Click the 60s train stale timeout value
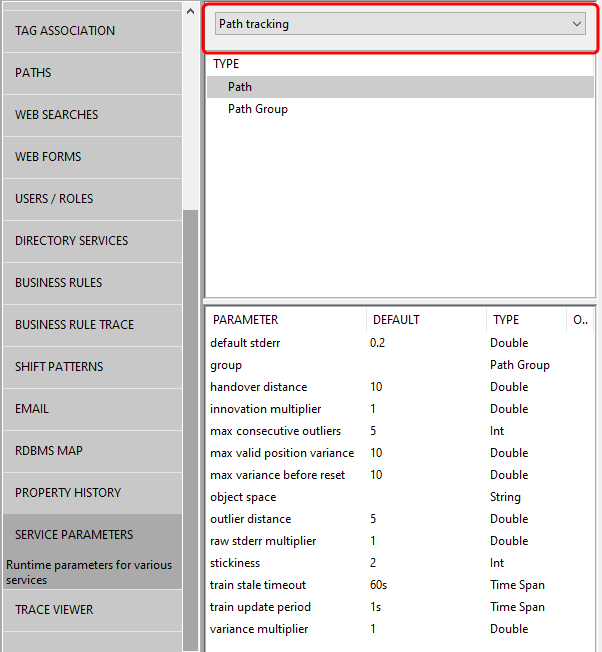Screen dimensions: 602x652 pyautogui.click(x=378, y=585)
